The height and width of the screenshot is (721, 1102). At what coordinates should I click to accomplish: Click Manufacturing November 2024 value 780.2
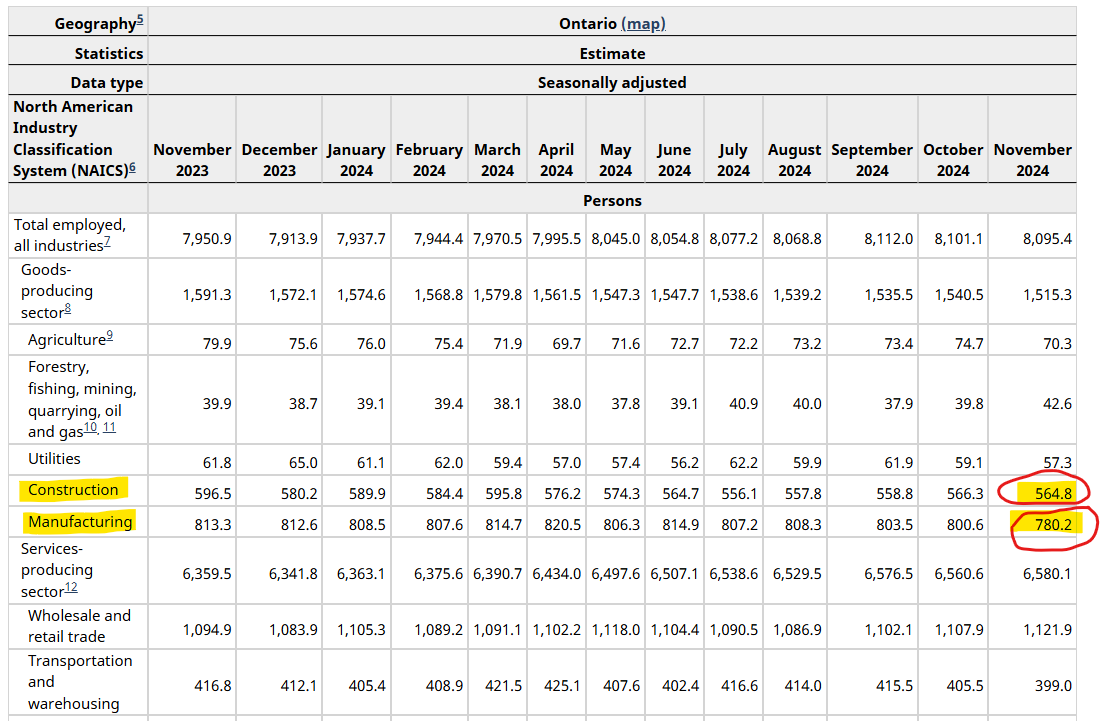pos(1053,524)
